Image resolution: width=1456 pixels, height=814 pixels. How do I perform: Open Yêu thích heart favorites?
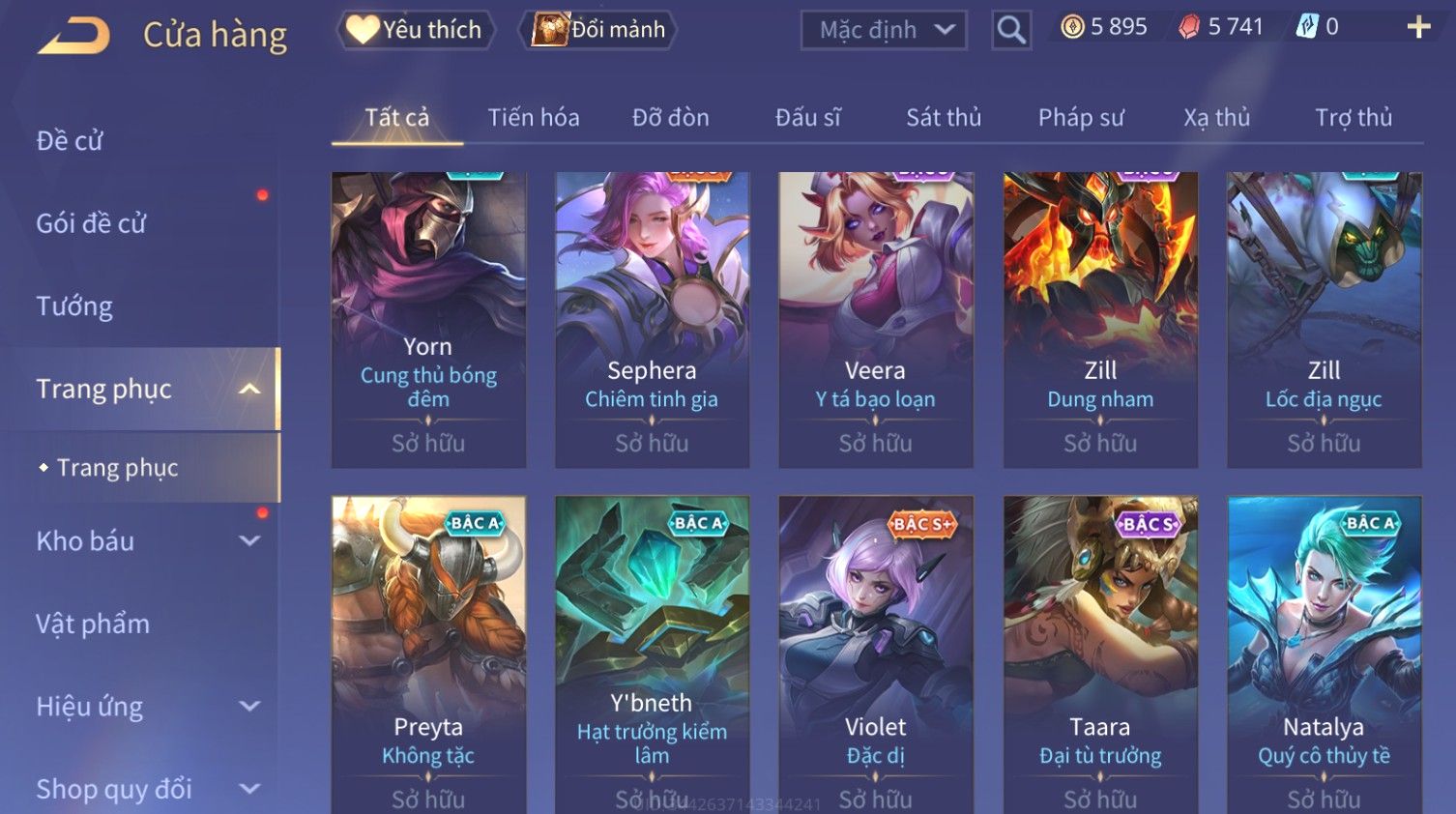coord(415,30)
